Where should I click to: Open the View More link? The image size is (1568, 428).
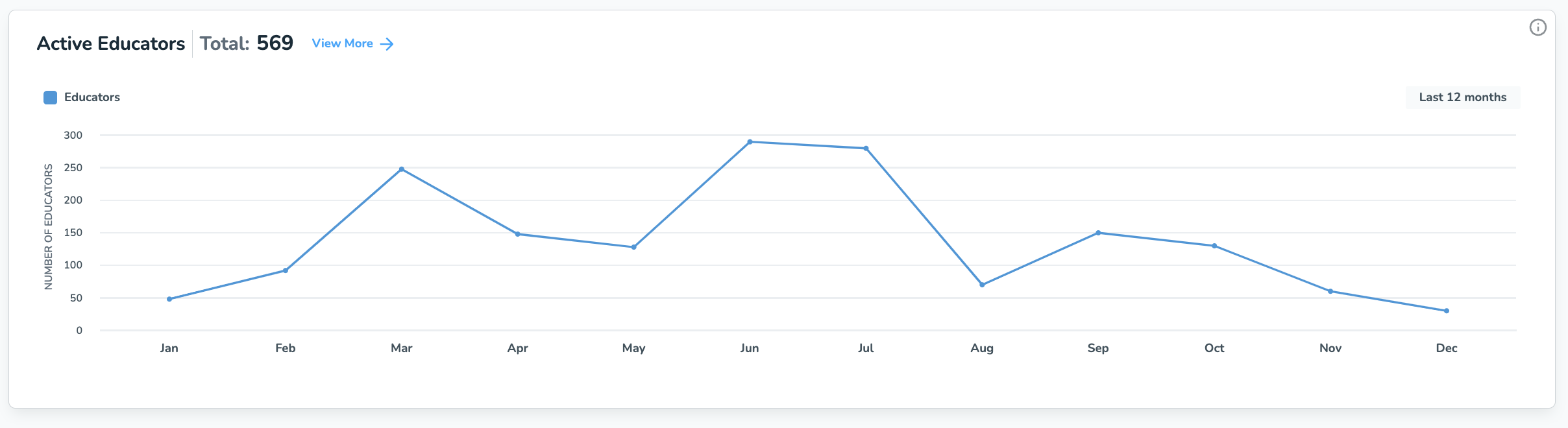pos(343,43)
